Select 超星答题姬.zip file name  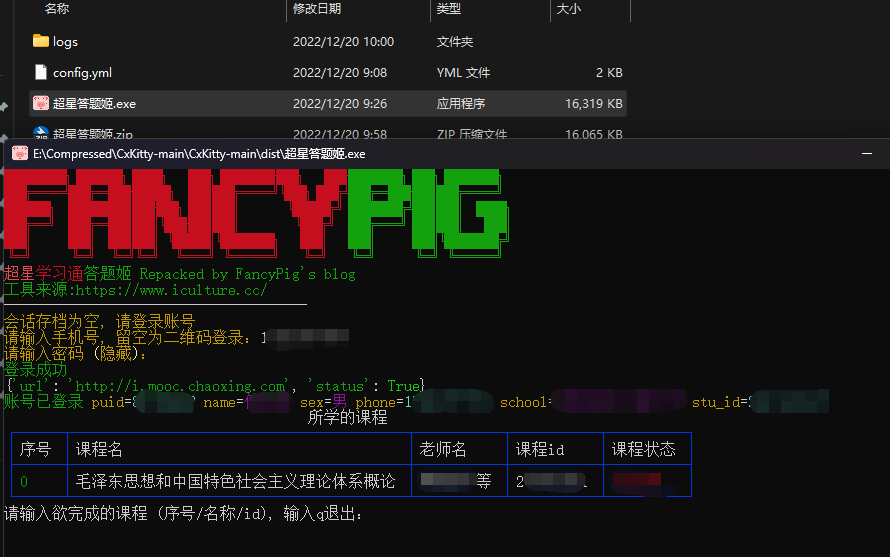pyautogui.click(x=93, y=134)
